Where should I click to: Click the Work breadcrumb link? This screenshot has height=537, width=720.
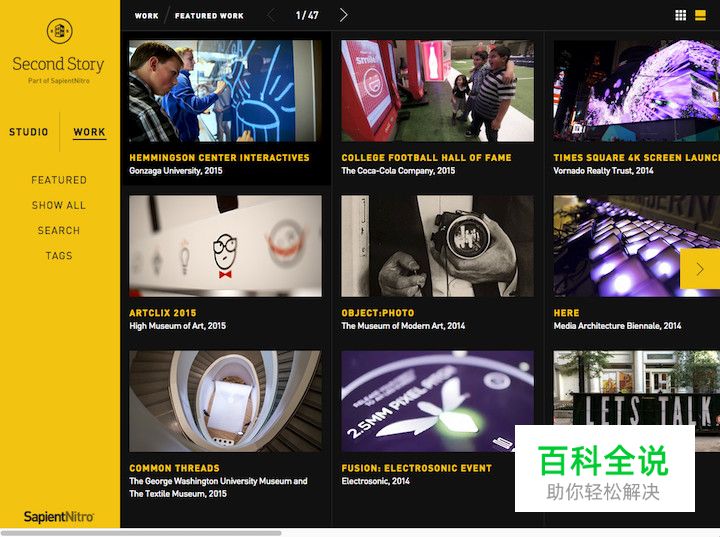(x=146, y=16)
